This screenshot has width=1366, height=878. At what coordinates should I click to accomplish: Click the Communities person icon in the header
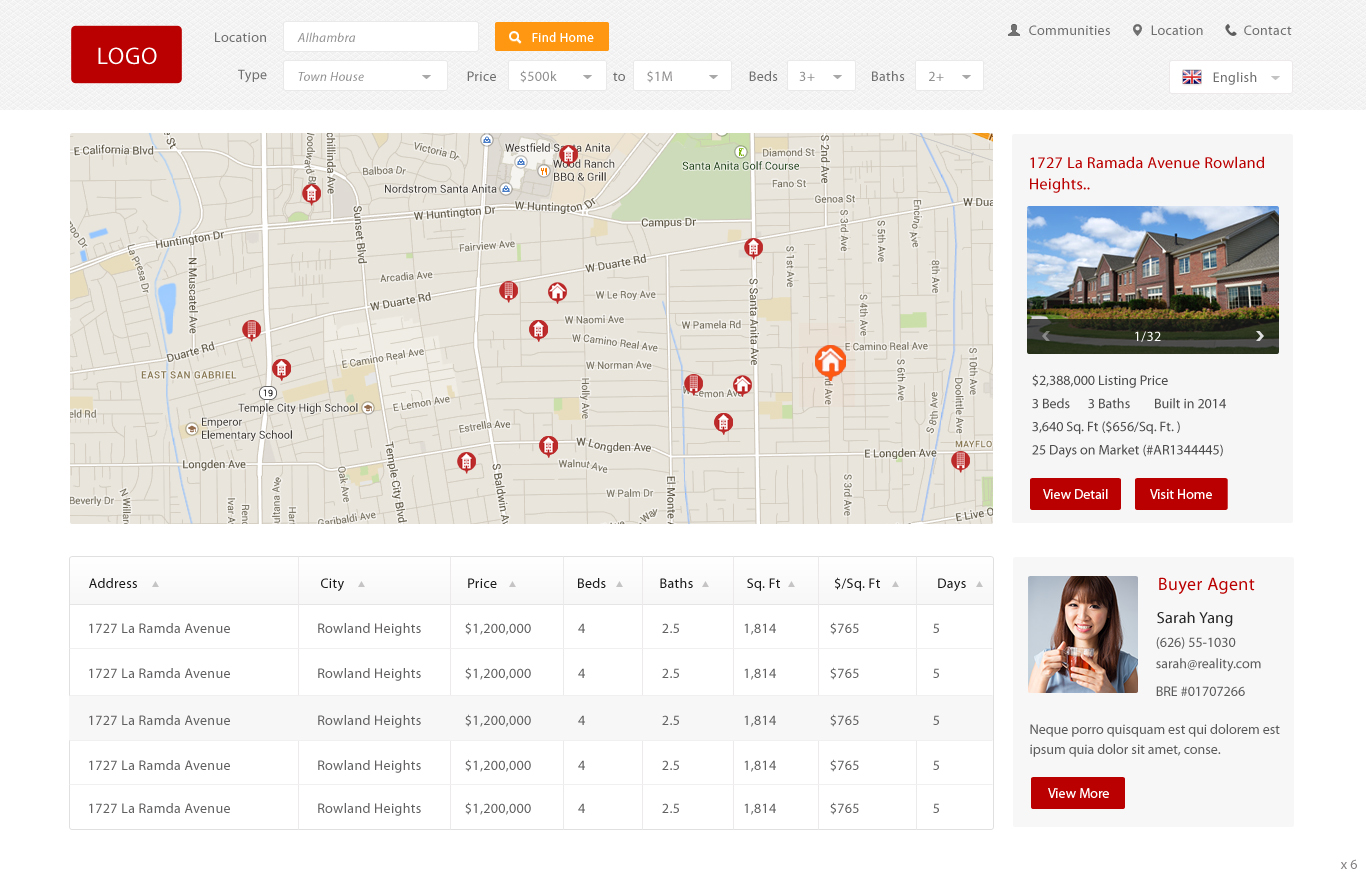[1012, 30]
